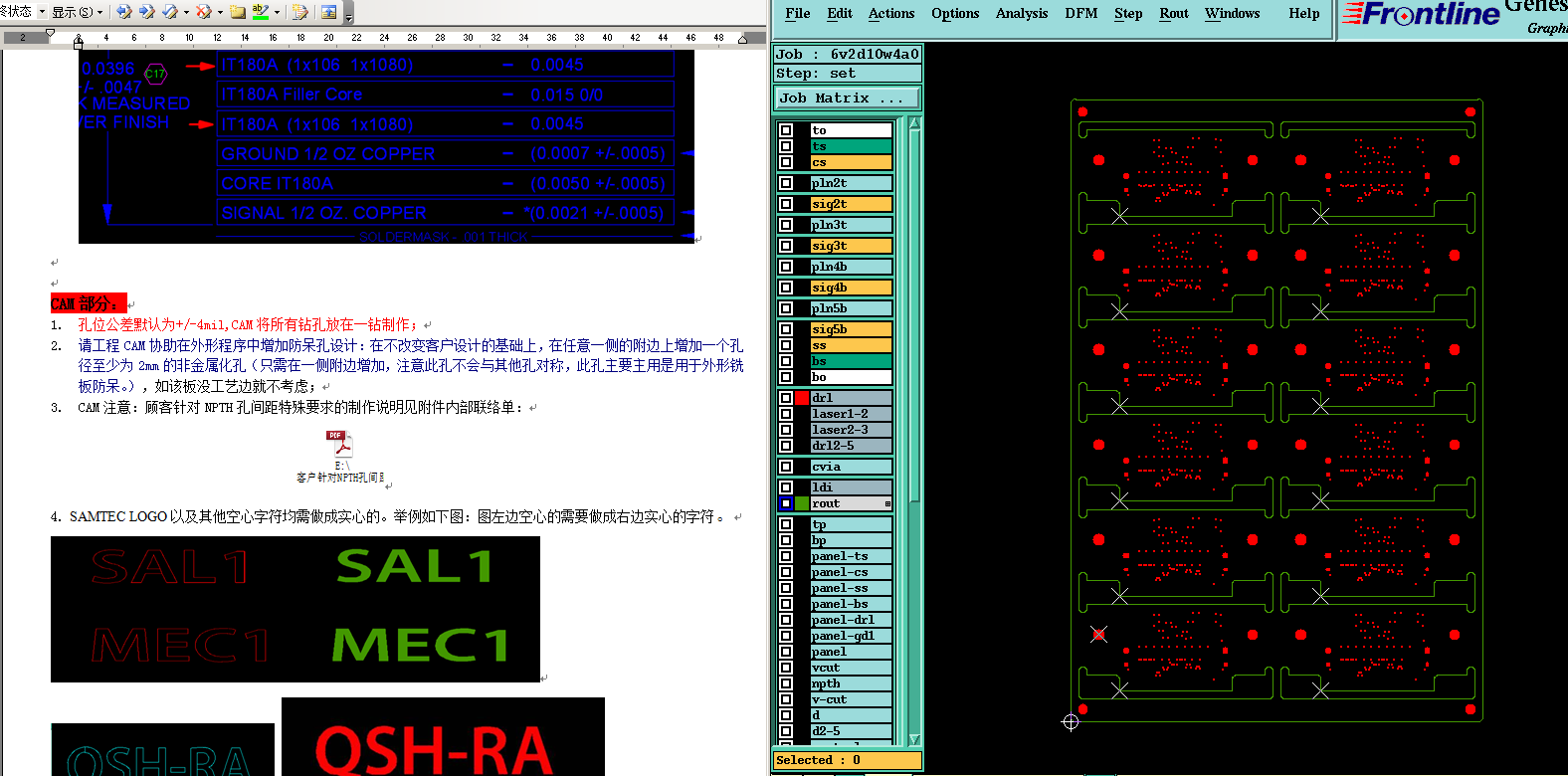Viewport: 1568px width, 776px height.
Task: Click the layer list vertical scrollbar
Action: 914,431
